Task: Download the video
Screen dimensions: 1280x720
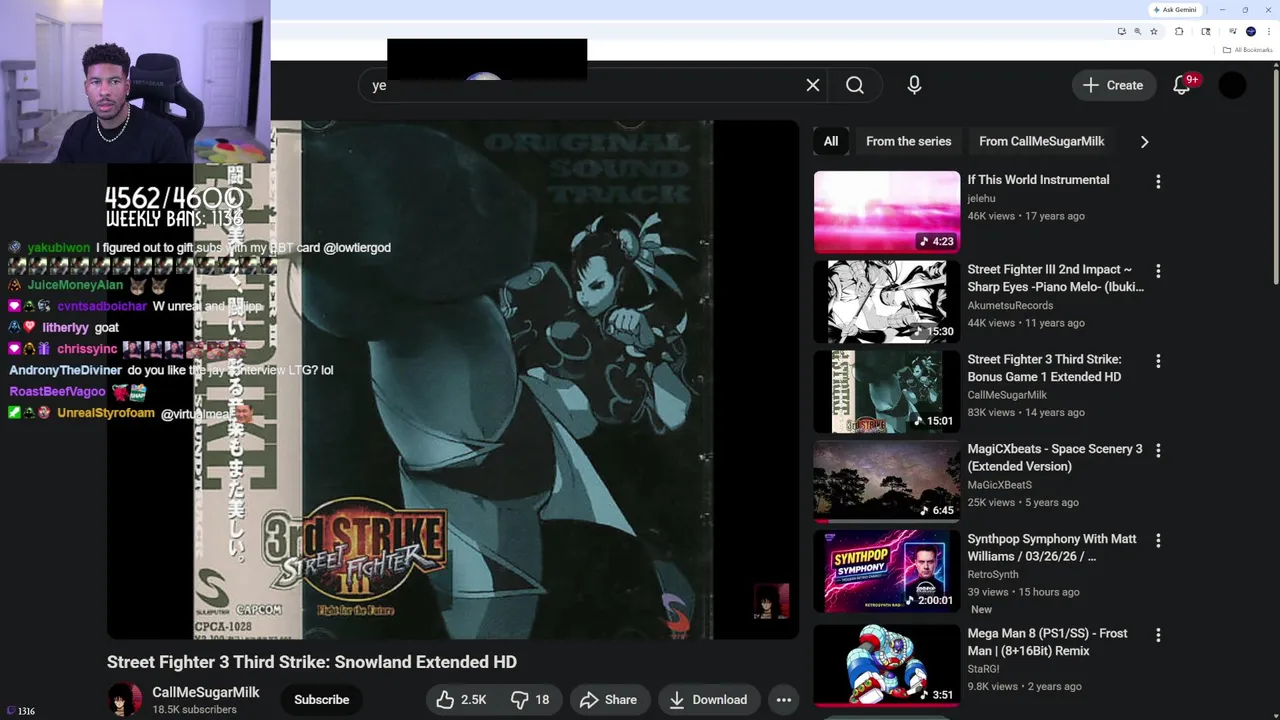Action: click(708, 700)
